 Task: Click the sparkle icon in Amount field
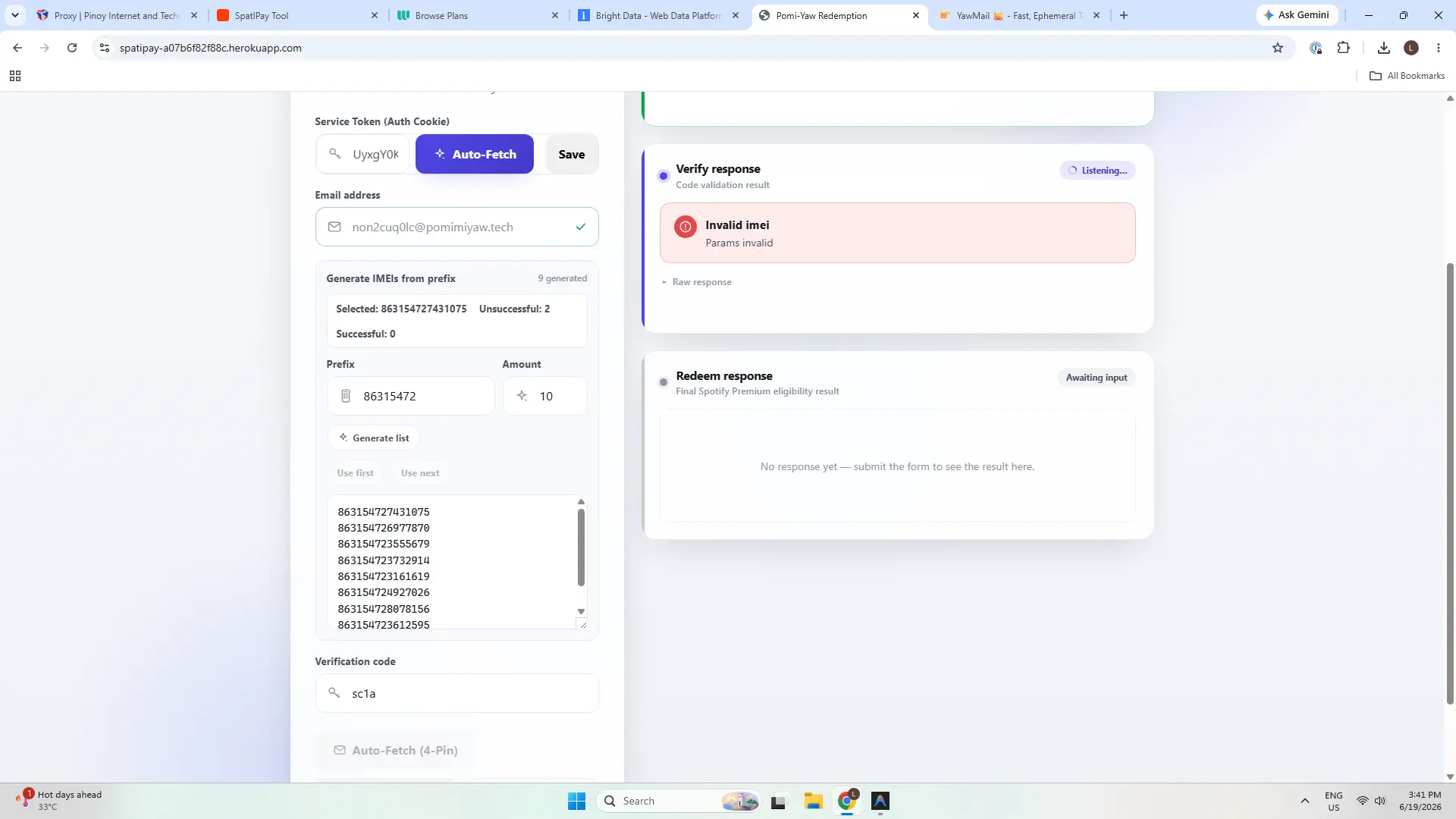(x=522, y=396)
